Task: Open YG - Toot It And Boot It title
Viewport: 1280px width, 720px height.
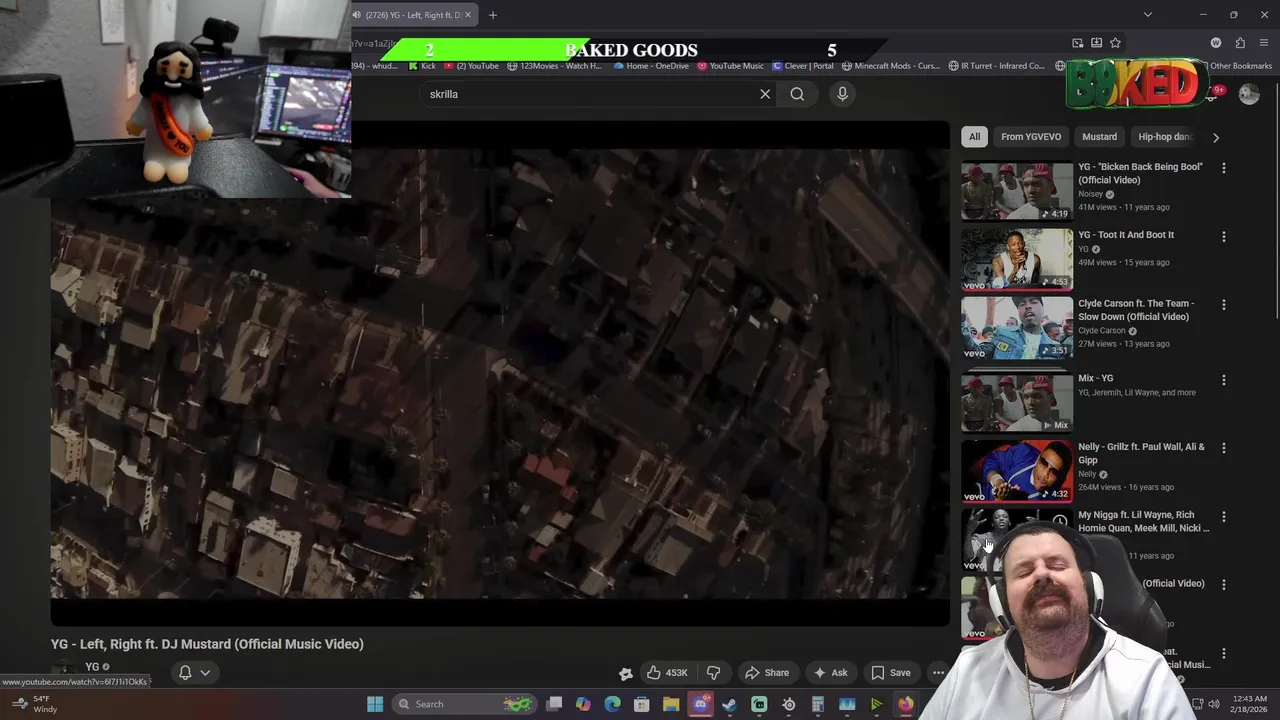Action: pos(1126,235)
